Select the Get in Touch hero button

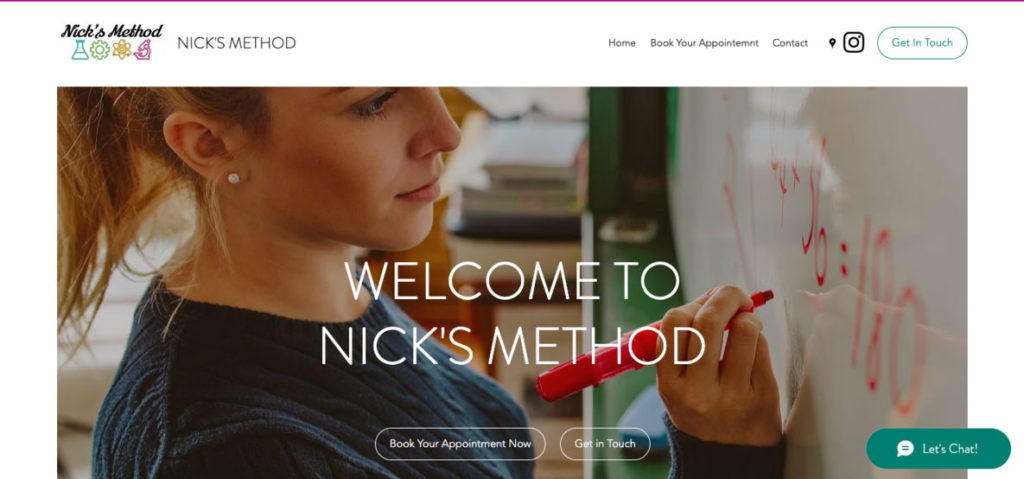click(x=605, y=444)
